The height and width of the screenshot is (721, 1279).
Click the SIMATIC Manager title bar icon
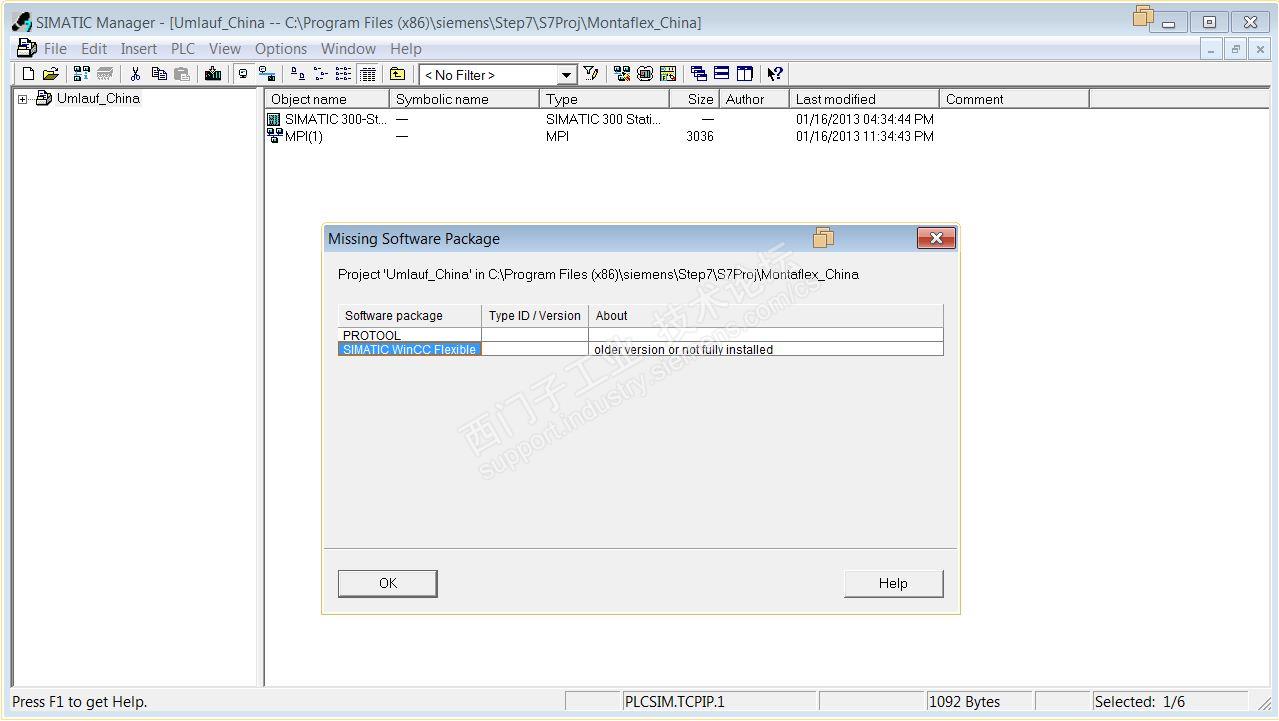point(22,22)
